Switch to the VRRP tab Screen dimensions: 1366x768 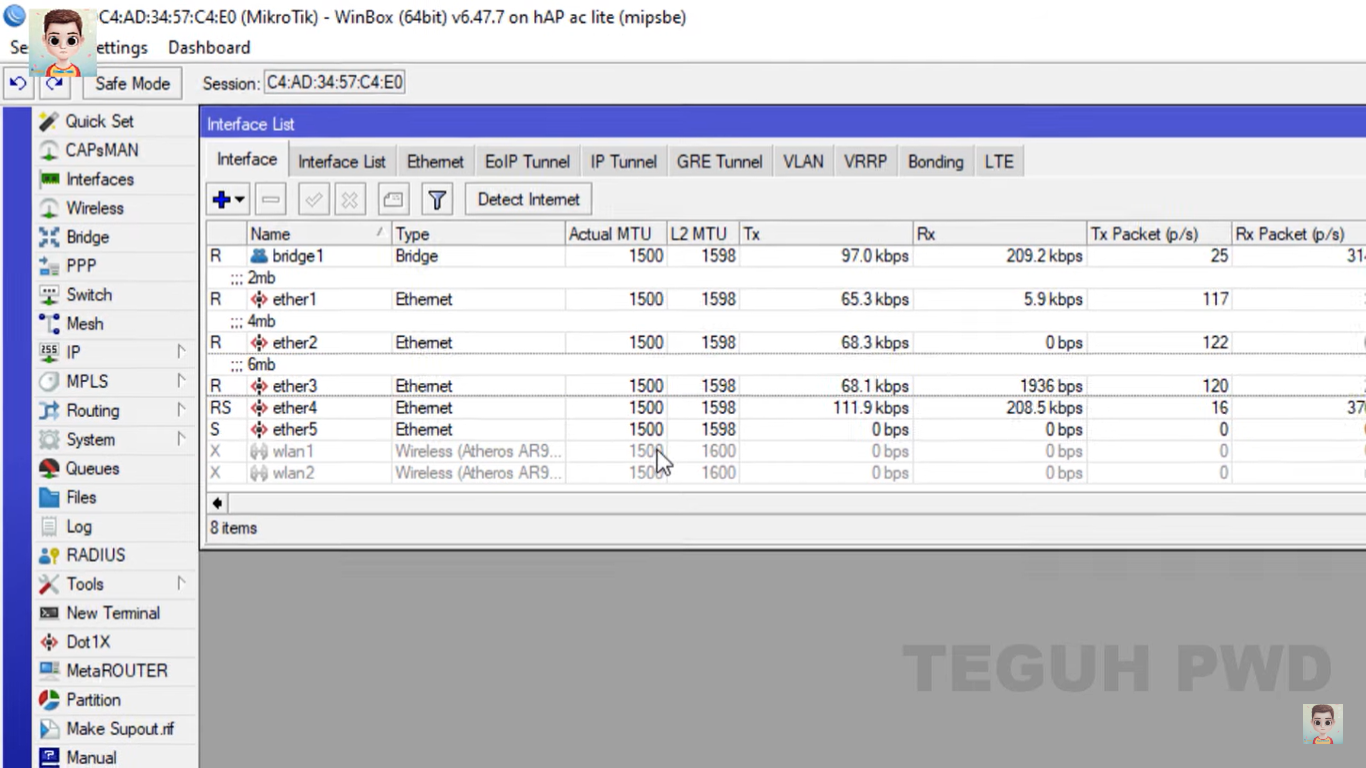tap(865, 161)
